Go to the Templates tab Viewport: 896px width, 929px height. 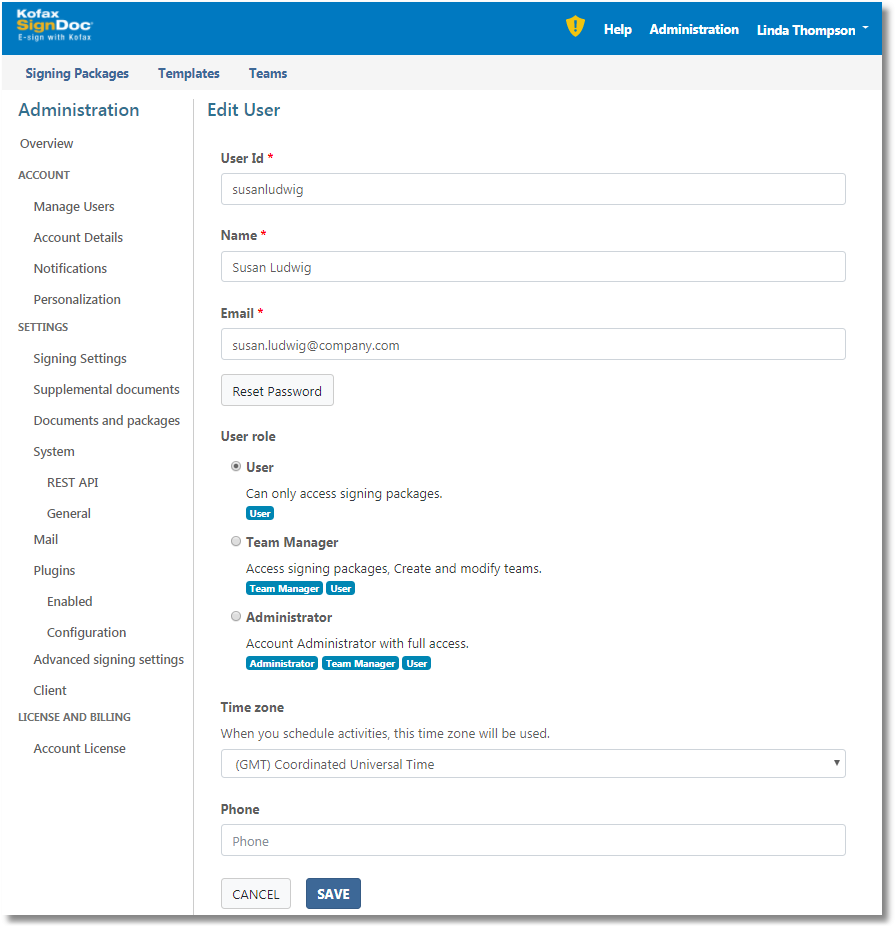click(x=189, y=73)
